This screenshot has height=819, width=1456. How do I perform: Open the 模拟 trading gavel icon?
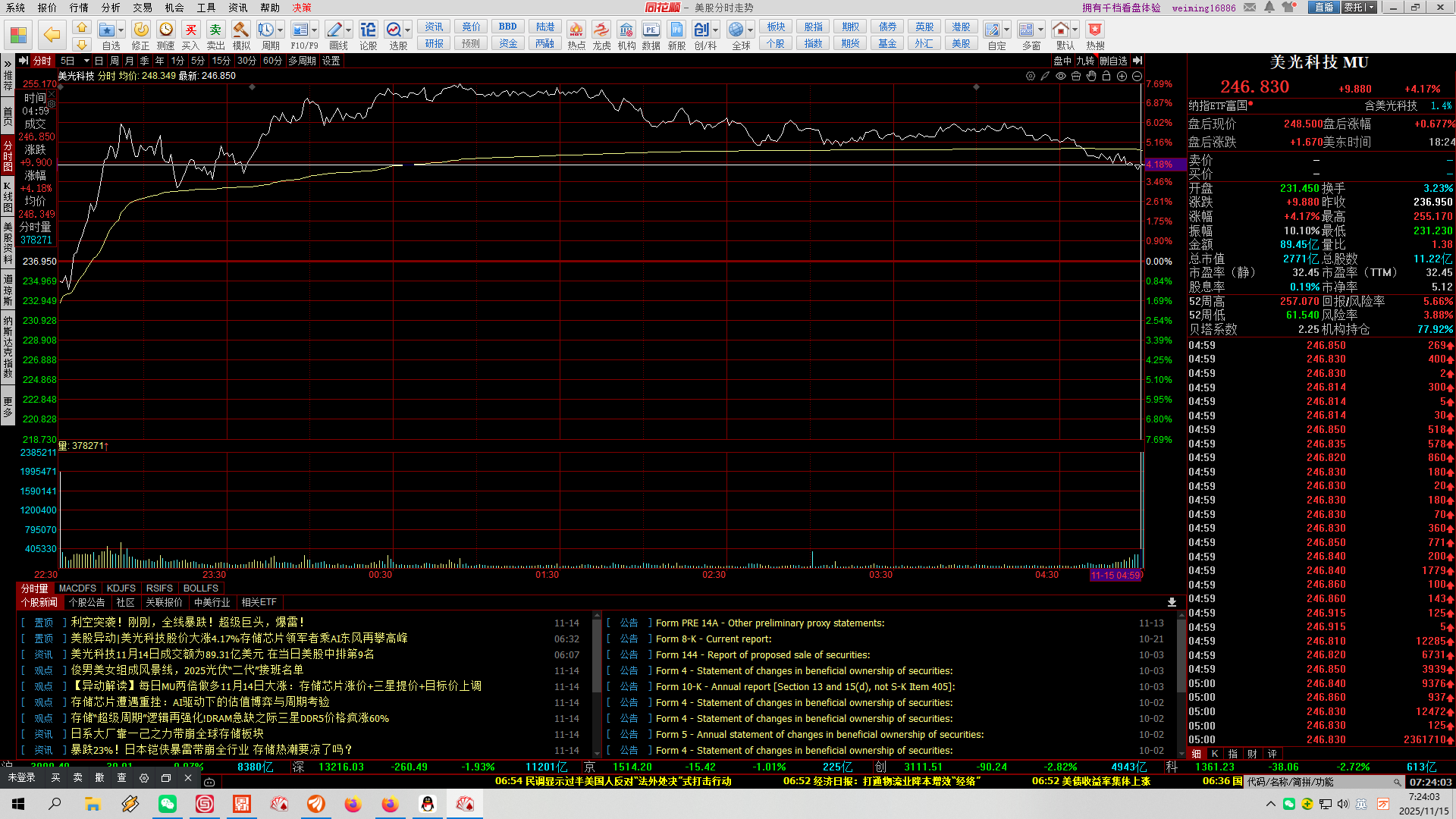[x=240, y=30]
